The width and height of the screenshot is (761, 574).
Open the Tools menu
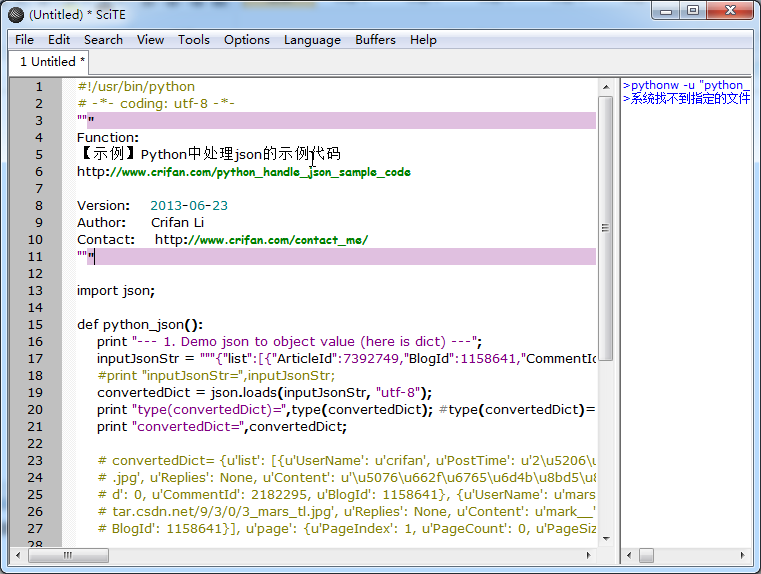(194, 40)
